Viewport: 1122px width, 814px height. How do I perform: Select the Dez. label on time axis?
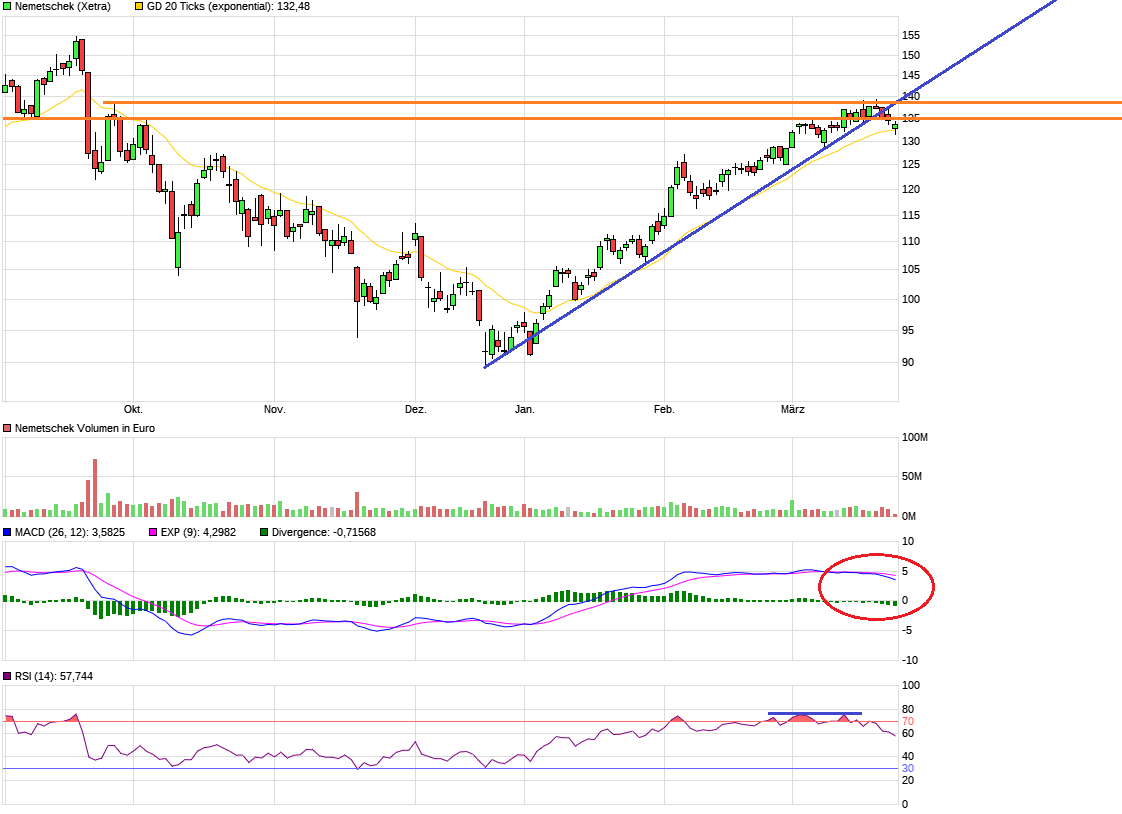pos(415,410)
